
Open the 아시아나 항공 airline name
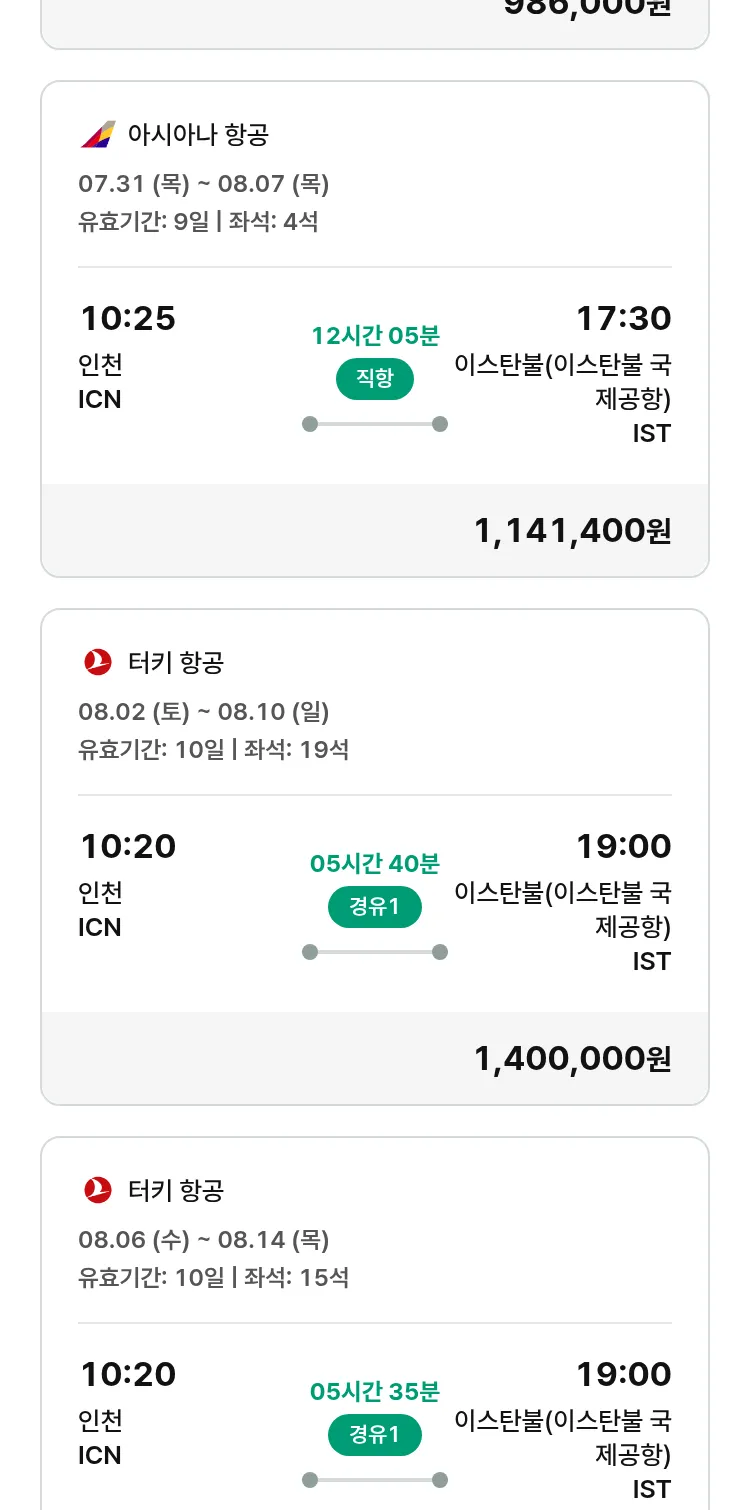coord(198,134)
